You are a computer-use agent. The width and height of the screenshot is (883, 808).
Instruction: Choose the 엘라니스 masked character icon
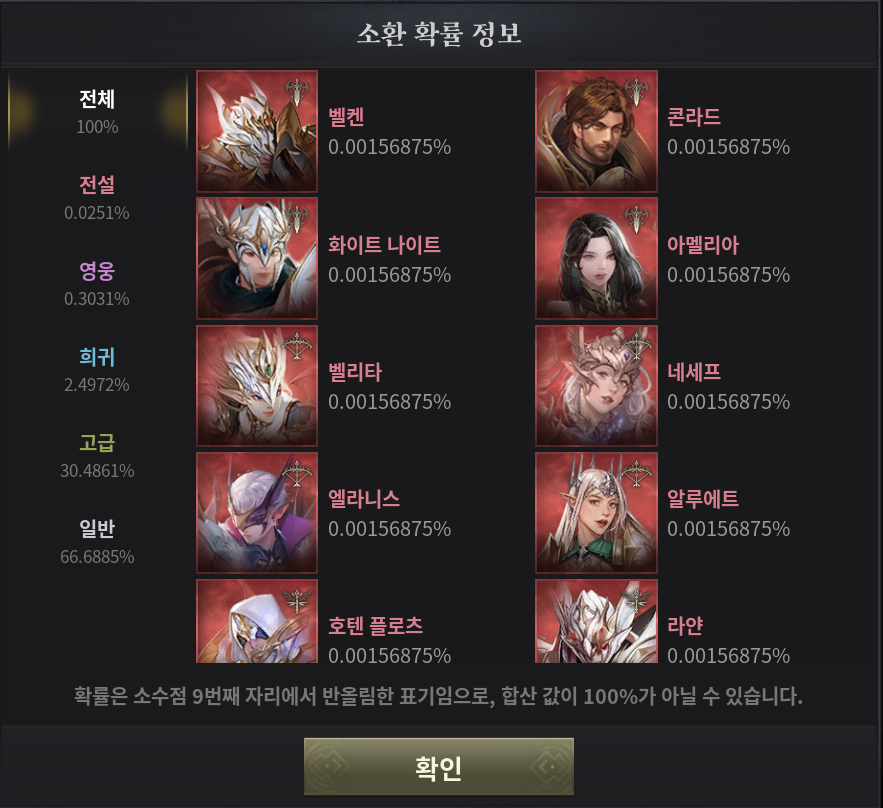click(257, 513)
